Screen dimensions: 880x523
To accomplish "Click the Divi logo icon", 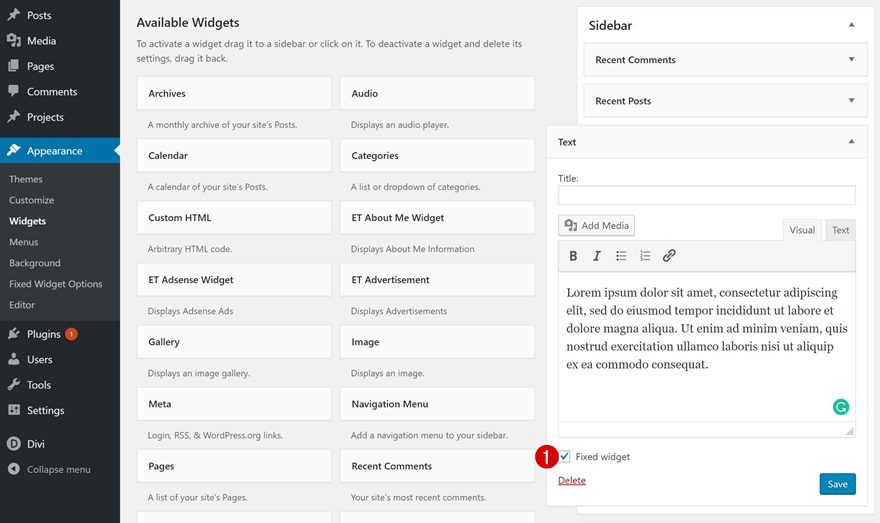I will (x=14, y=444).
